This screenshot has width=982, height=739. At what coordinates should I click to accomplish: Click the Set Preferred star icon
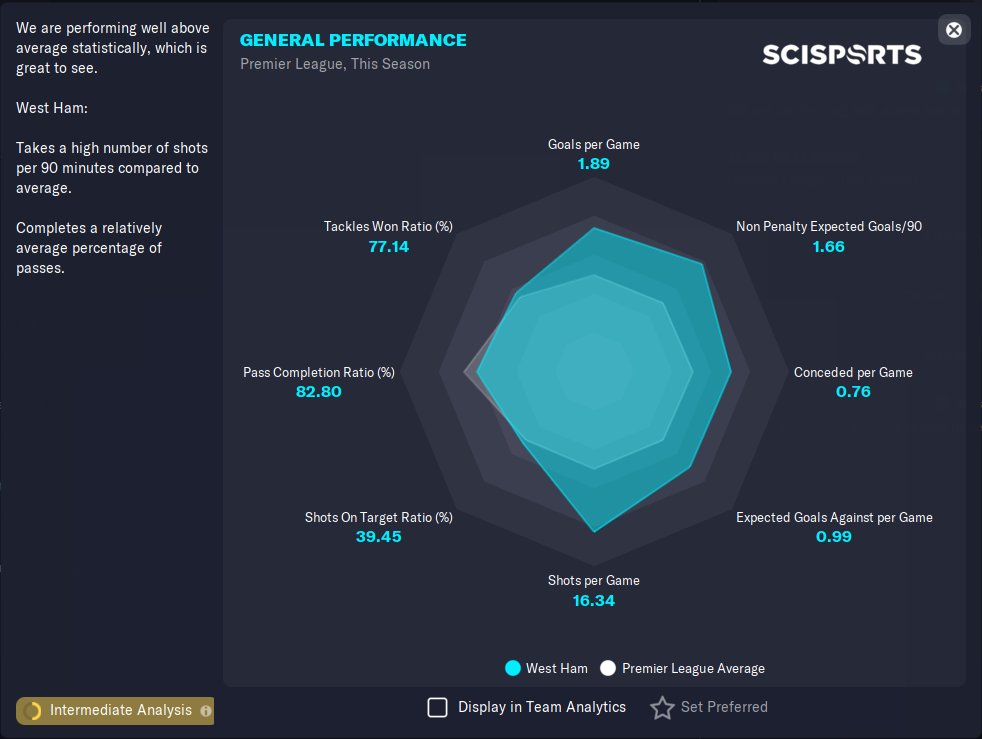[x=662, y=708]
